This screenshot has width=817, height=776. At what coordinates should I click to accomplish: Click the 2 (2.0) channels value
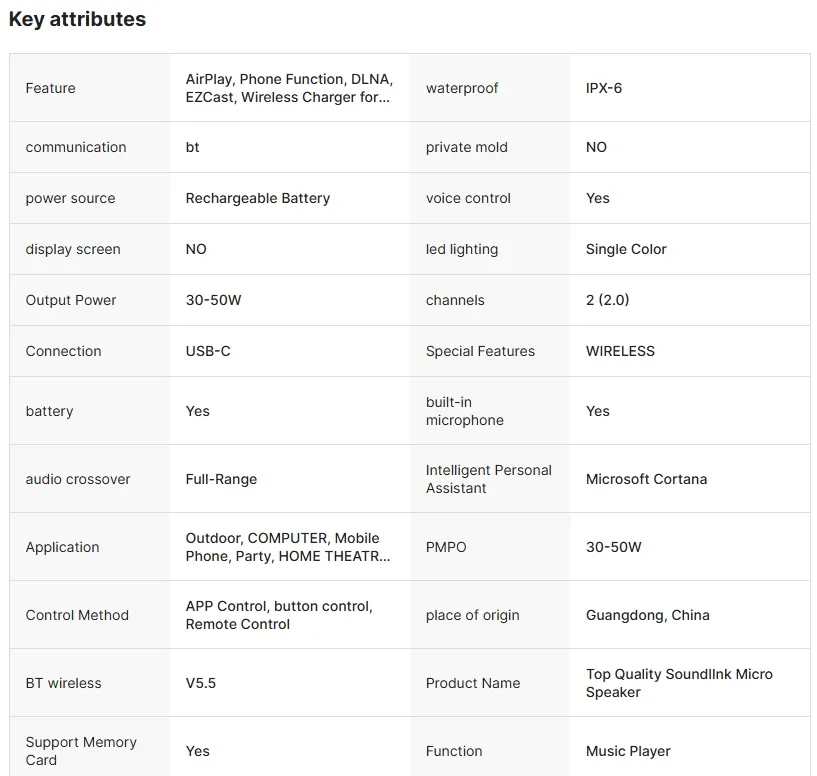point(607,300)
